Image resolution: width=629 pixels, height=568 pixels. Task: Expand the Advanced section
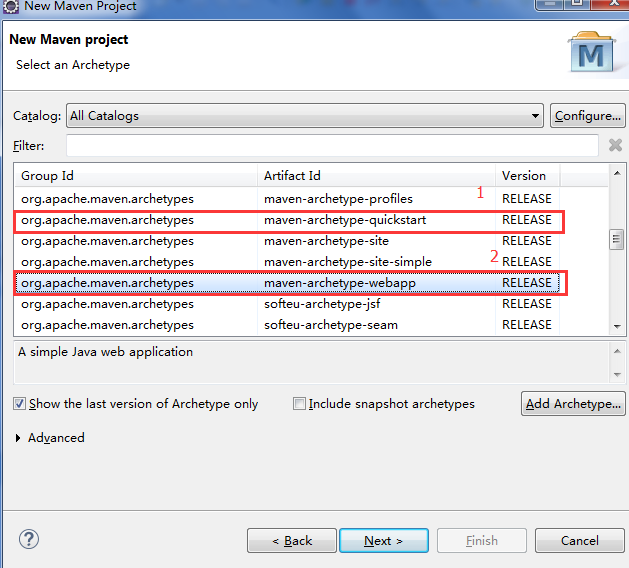(18, 438)
